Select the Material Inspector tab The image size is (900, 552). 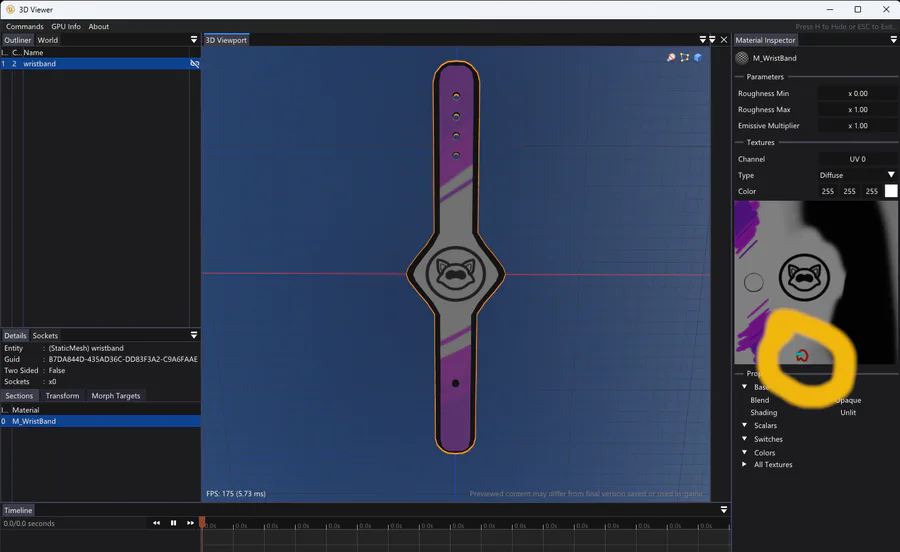click(x=765, y=40)
